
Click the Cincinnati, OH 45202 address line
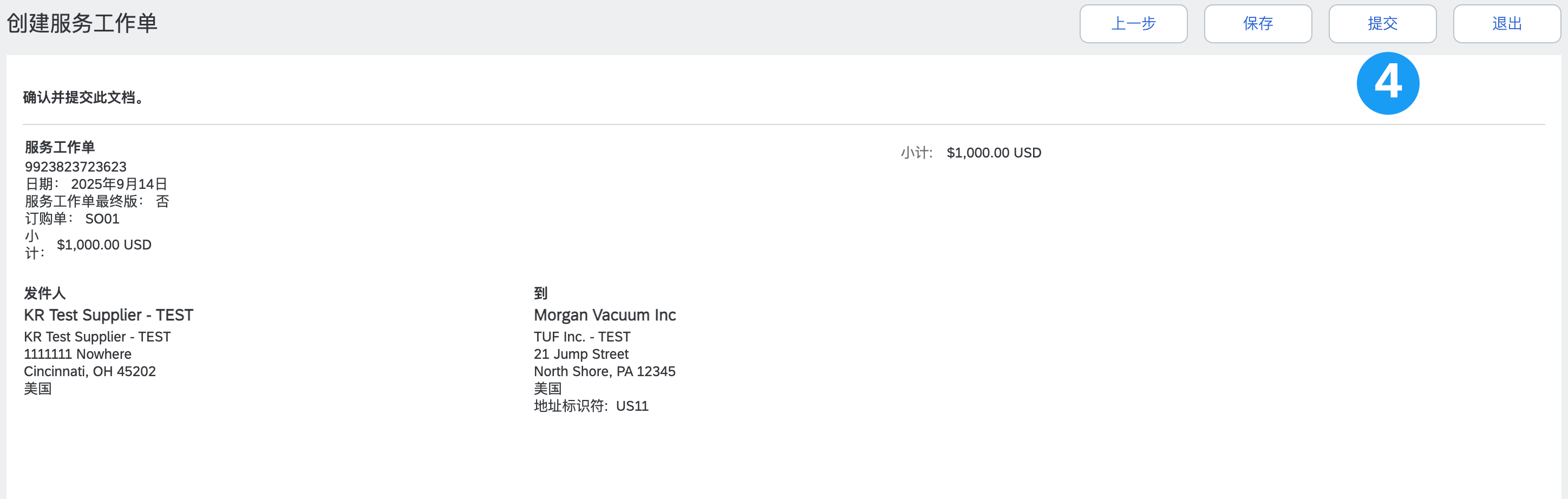[x=89, y=371]
